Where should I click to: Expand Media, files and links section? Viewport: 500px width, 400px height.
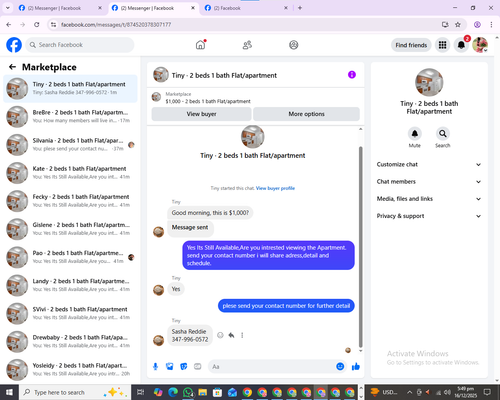(x=429, y=199)
